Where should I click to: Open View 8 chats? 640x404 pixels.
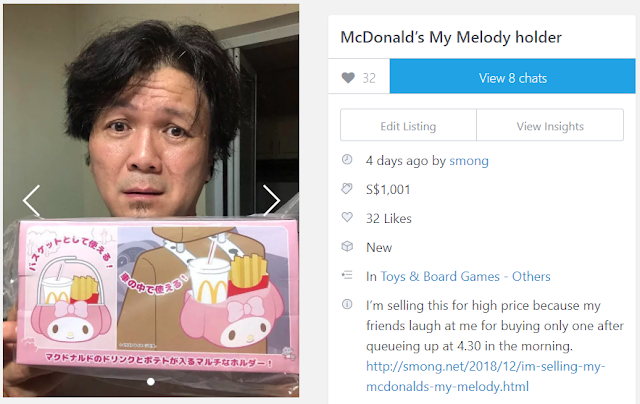[x=513, y=76]
